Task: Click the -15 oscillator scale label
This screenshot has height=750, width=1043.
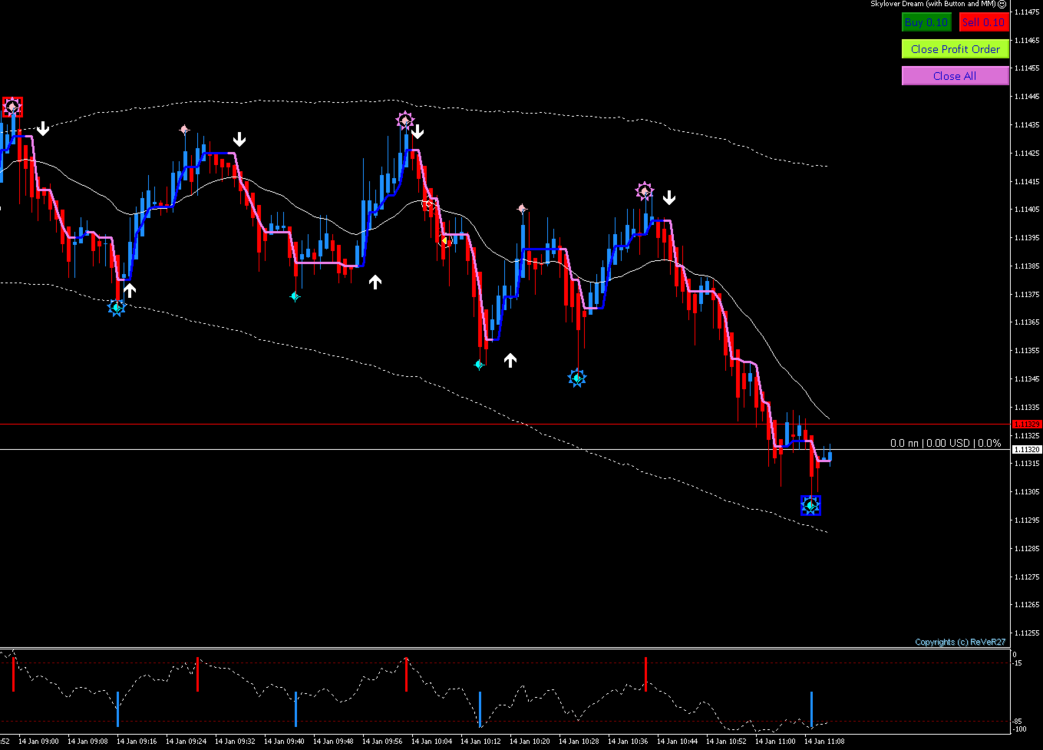Action: click(x=1018, y=663)
